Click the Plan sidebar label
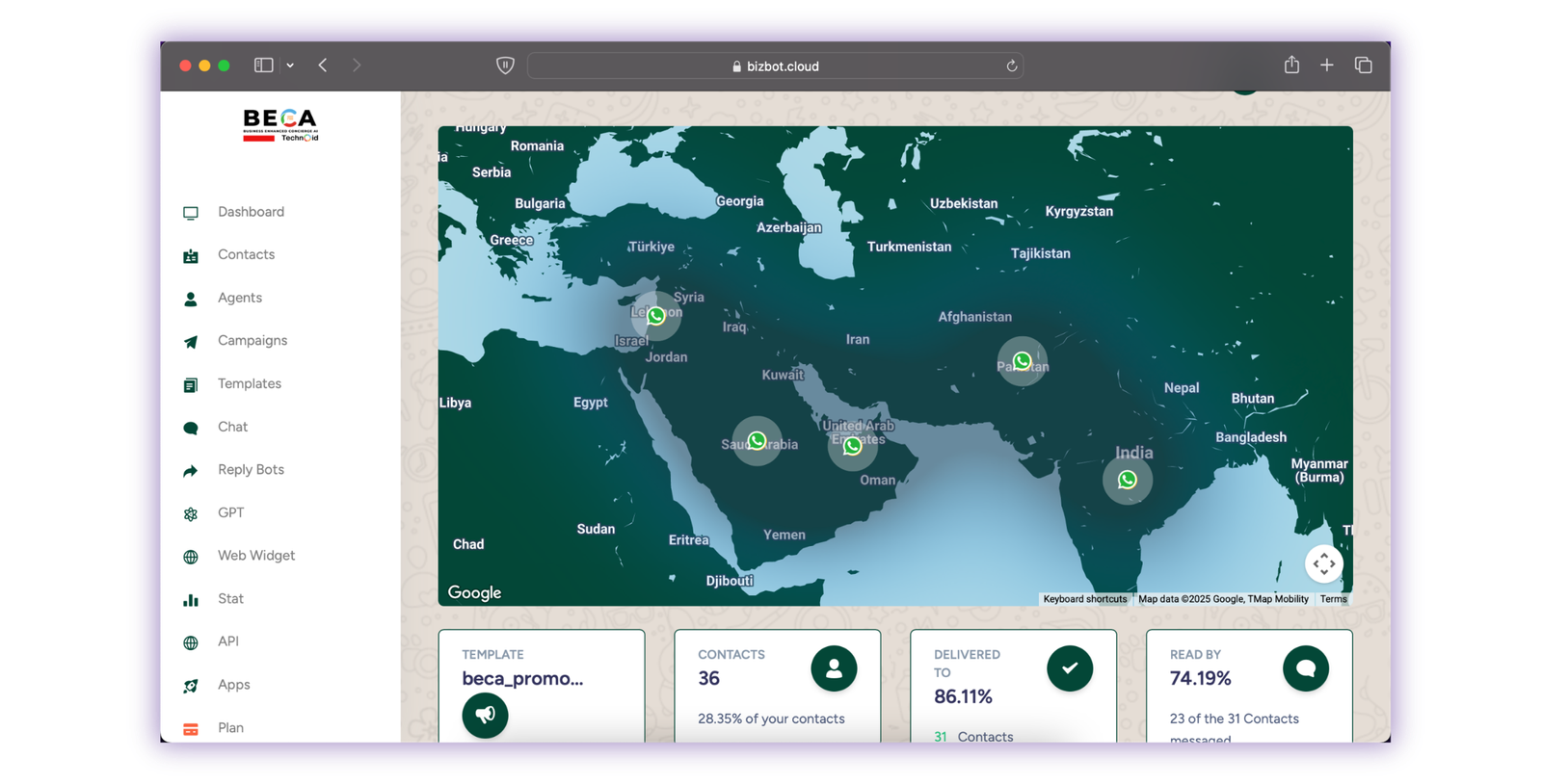This screenshot has height=784, width=1542. point(230,727)
